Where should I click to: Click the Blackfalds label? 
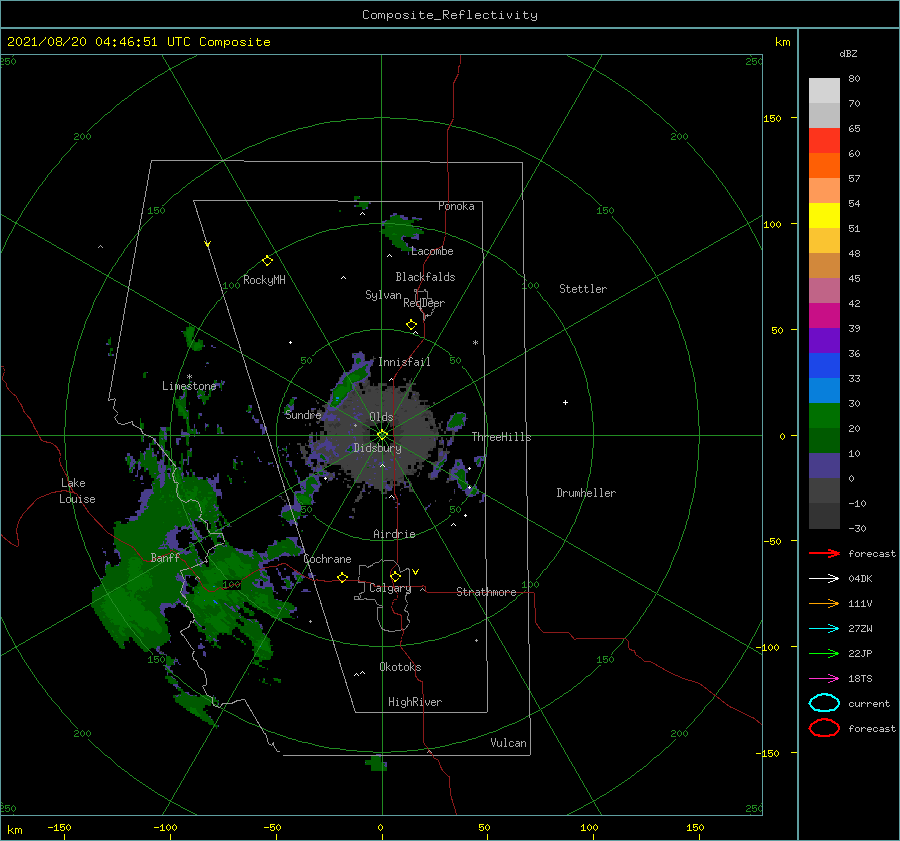click(425, 277)
